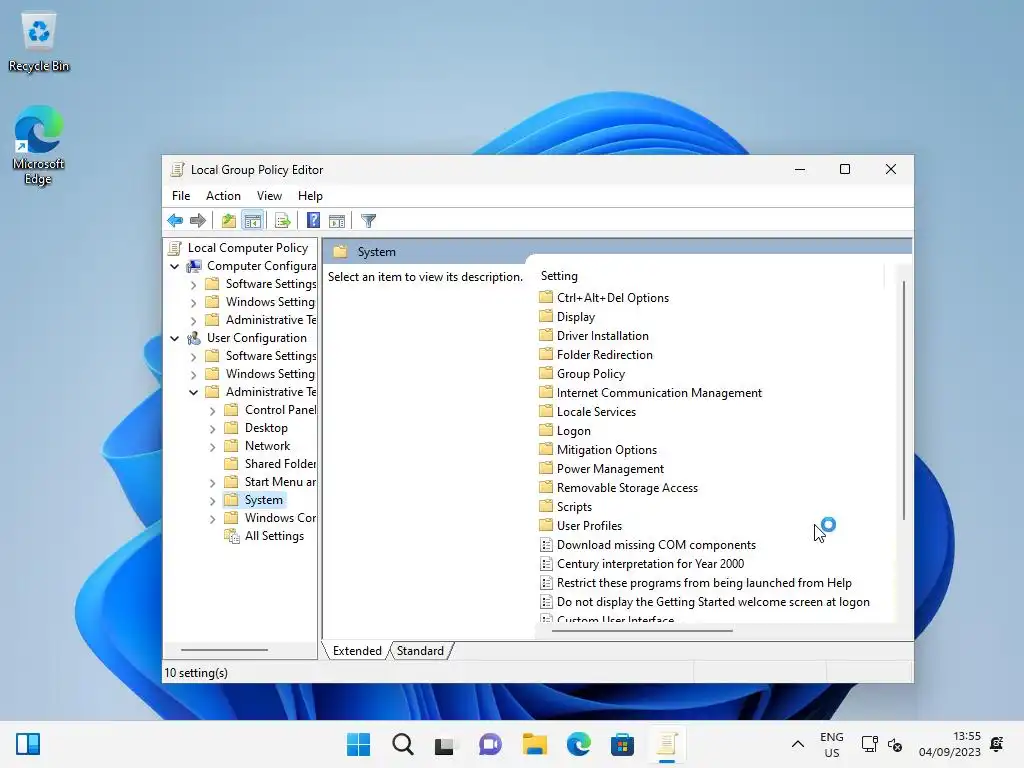This screenshot has height=768, width=1024.
Task: Click the Filter funnel toolbar icon
Action: pyautogui.click(x=368, y=221)
